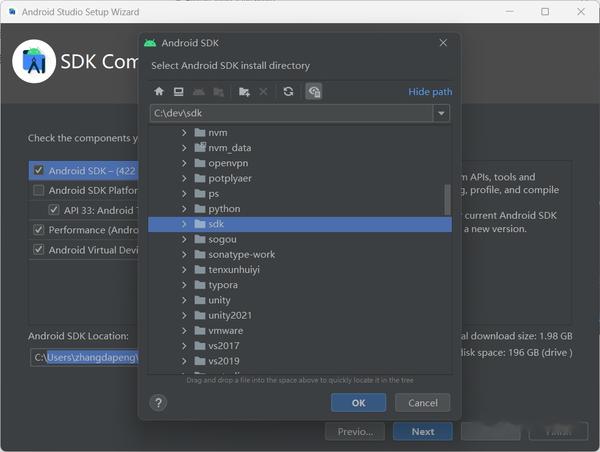600x452 pixels.
Task: Click the New Folder toolbar icon
Action: pos(244,92)
